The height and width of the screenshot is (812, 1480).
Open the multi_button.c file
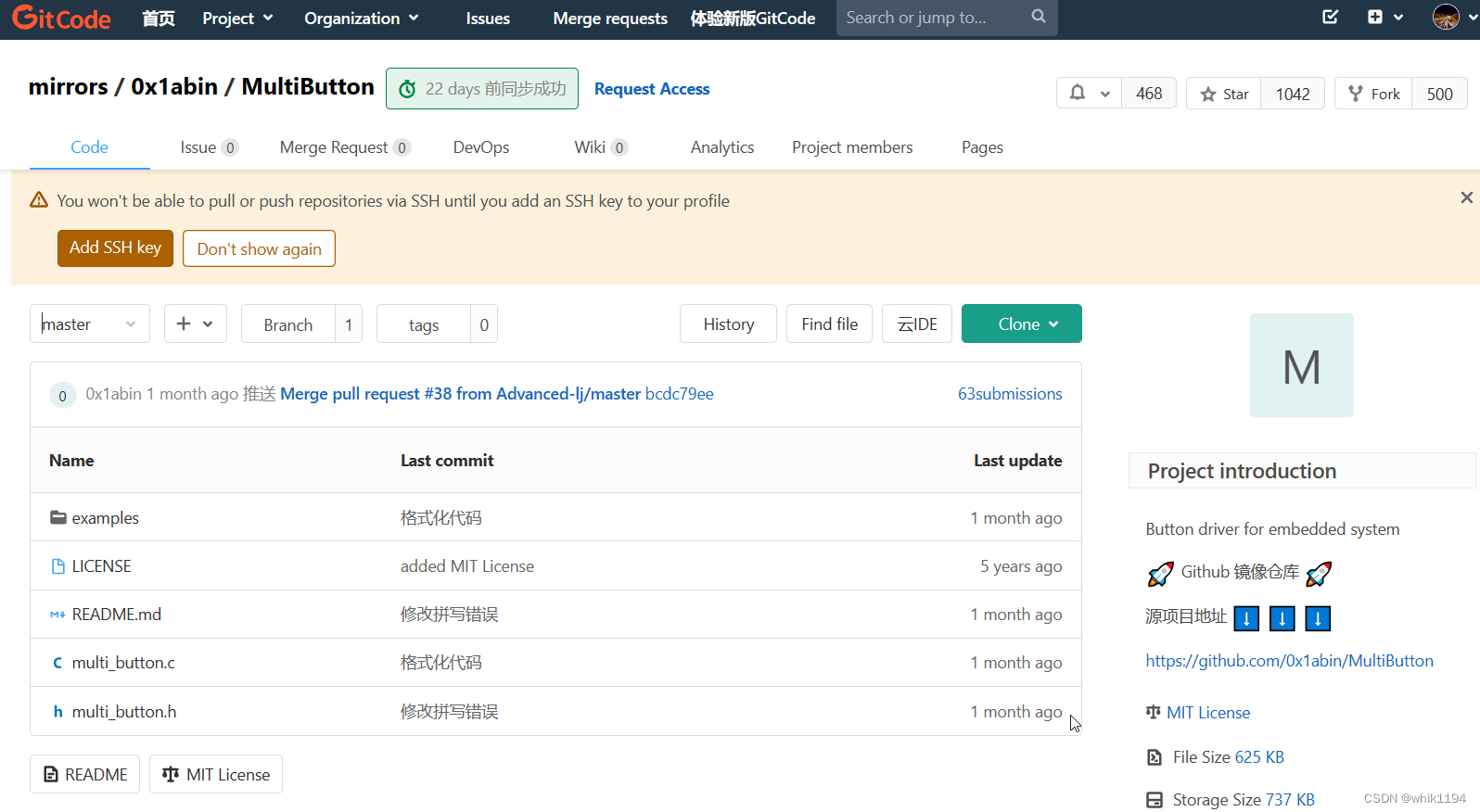click(x=123, y=663)
